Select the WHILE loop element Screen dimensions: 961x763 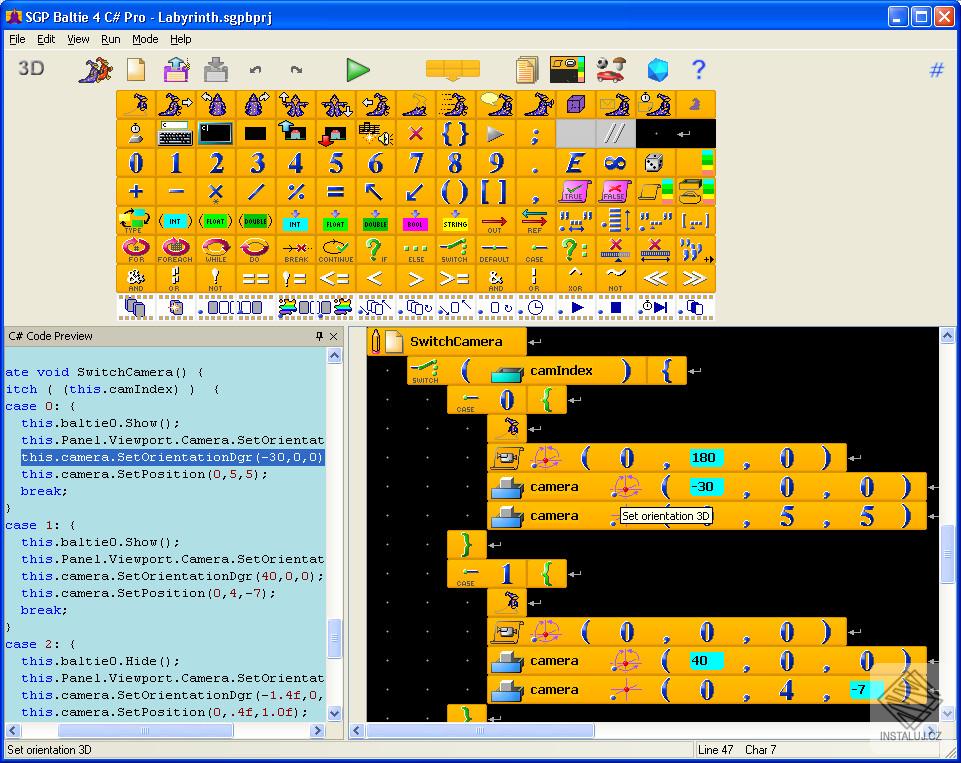216,250
